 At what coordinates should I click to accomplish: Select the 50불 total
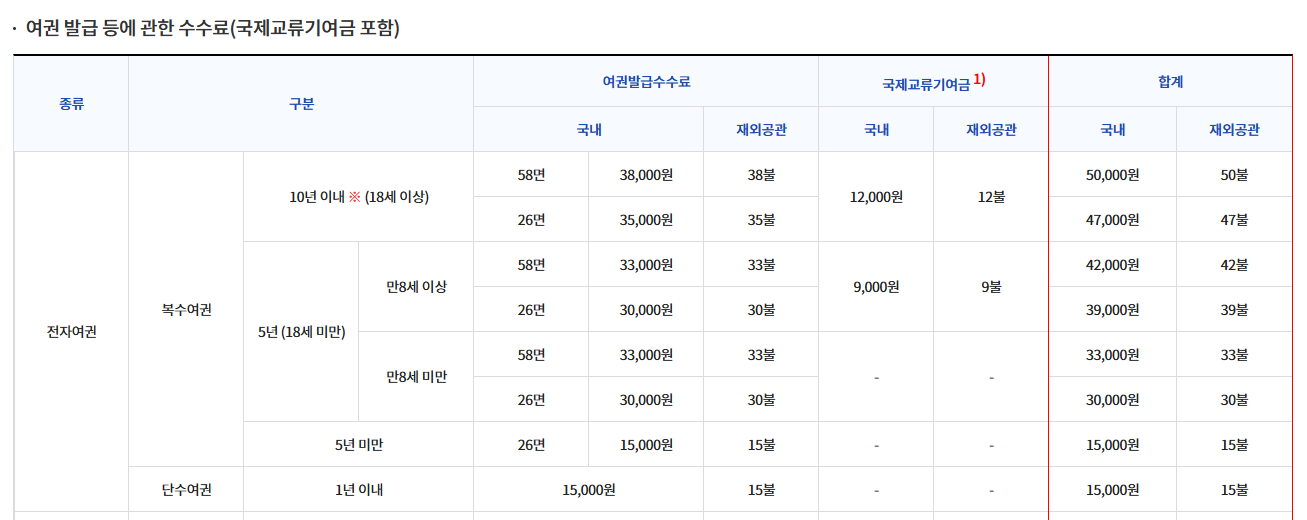coord(1234,174)
